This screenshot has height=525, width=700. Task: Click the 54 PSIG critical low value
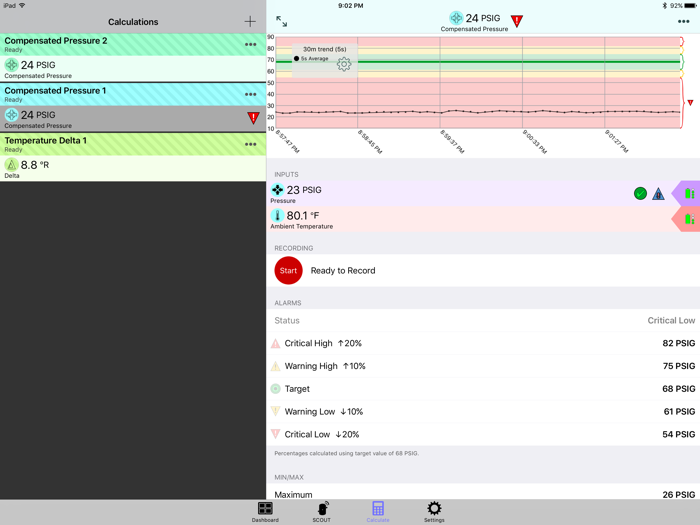click(x=679, y=434)
